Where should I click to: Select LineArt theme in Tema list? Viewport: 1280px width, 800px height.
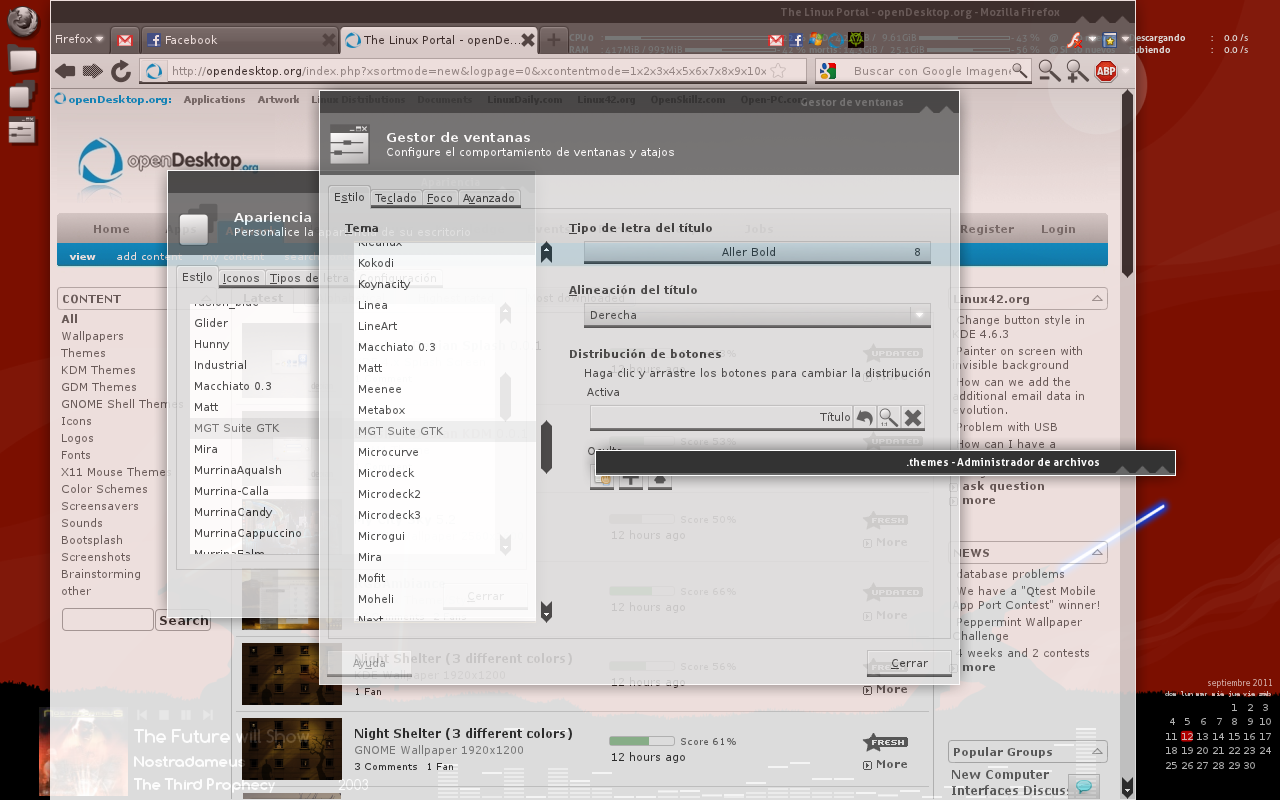coord(377,326)
